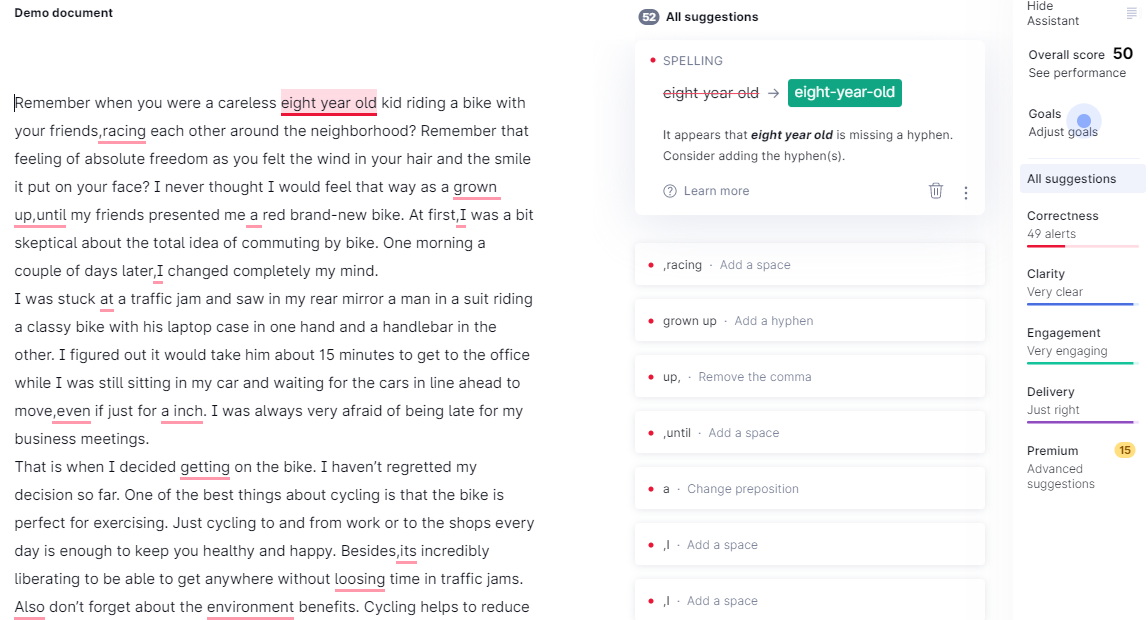Click the Engagement progress bar
Viewport: 1148px width, 620px height.
tap(1081, 363)
